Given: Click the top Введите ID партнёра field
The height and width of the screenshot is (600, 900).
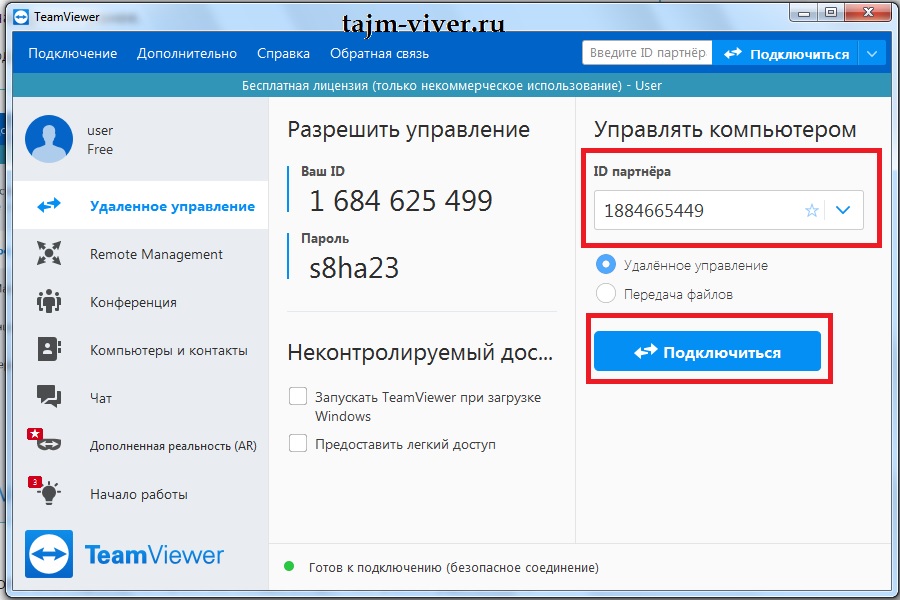Looking at the screenshot, I should (x=647, y=53).
